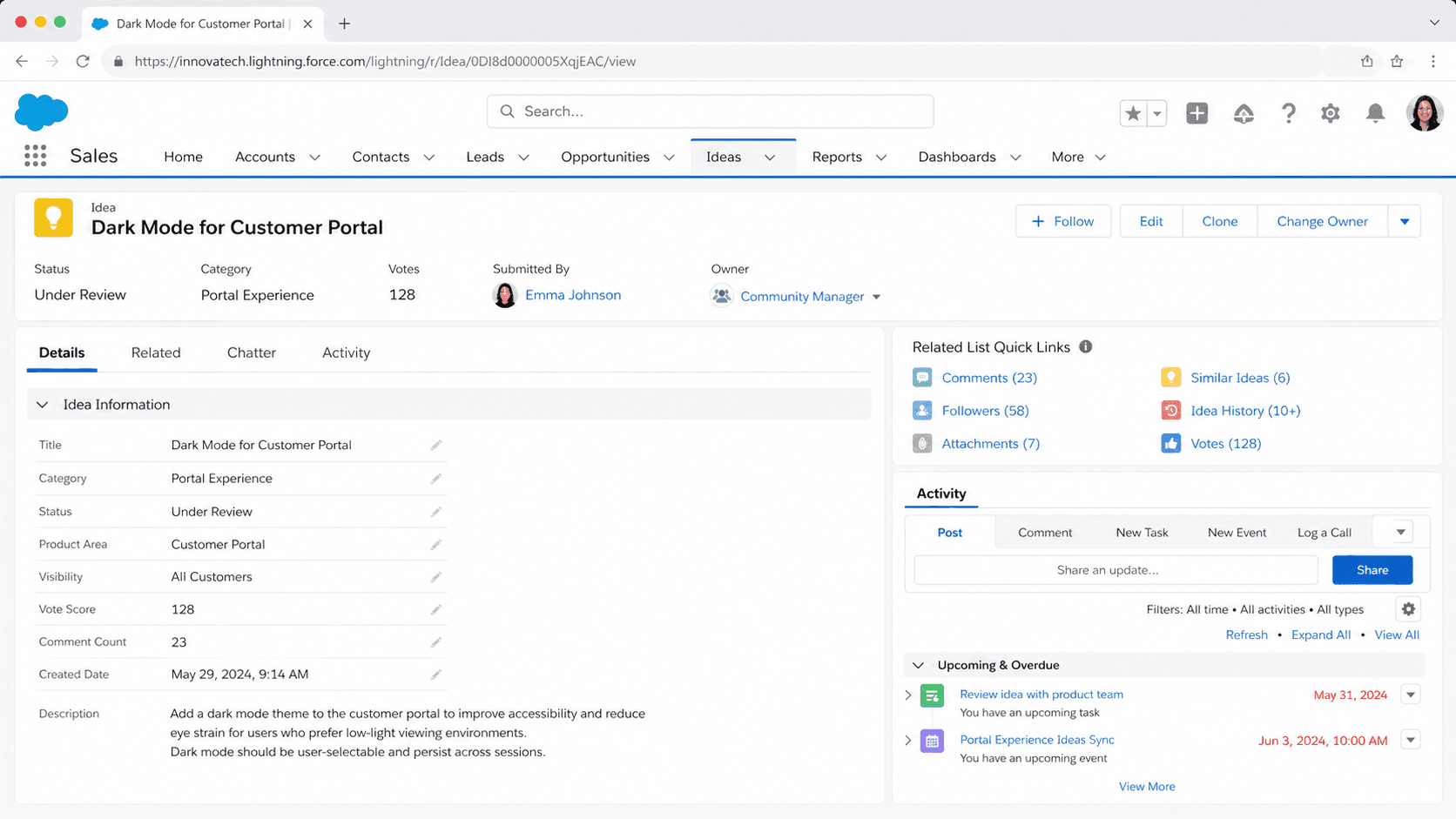The image size is (1456, 819).
Task: Click the Trailhead guidance cloud icon
Action: [x=1244, y=113]
